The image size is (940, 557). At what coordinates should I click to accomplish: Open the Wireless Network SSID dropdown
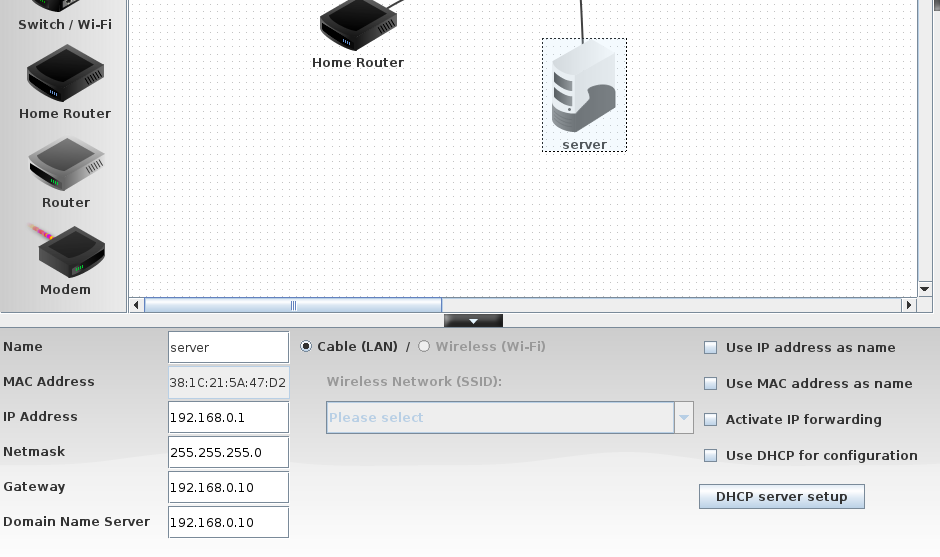click(x=510, y=417)
